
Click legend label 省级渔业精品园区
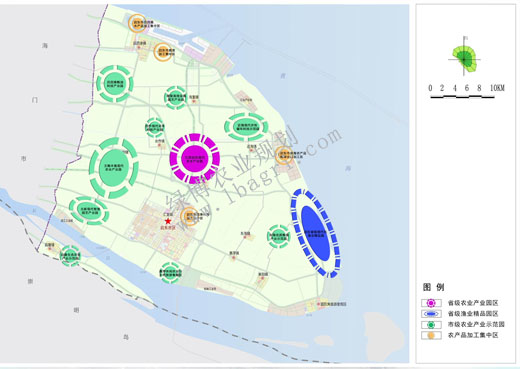tap(473, 314)
